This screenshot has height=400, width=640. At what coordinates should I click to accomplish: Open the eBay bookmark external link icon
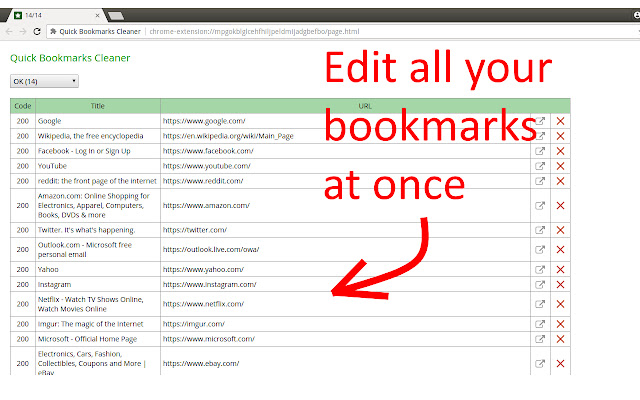tap(540, 364)
